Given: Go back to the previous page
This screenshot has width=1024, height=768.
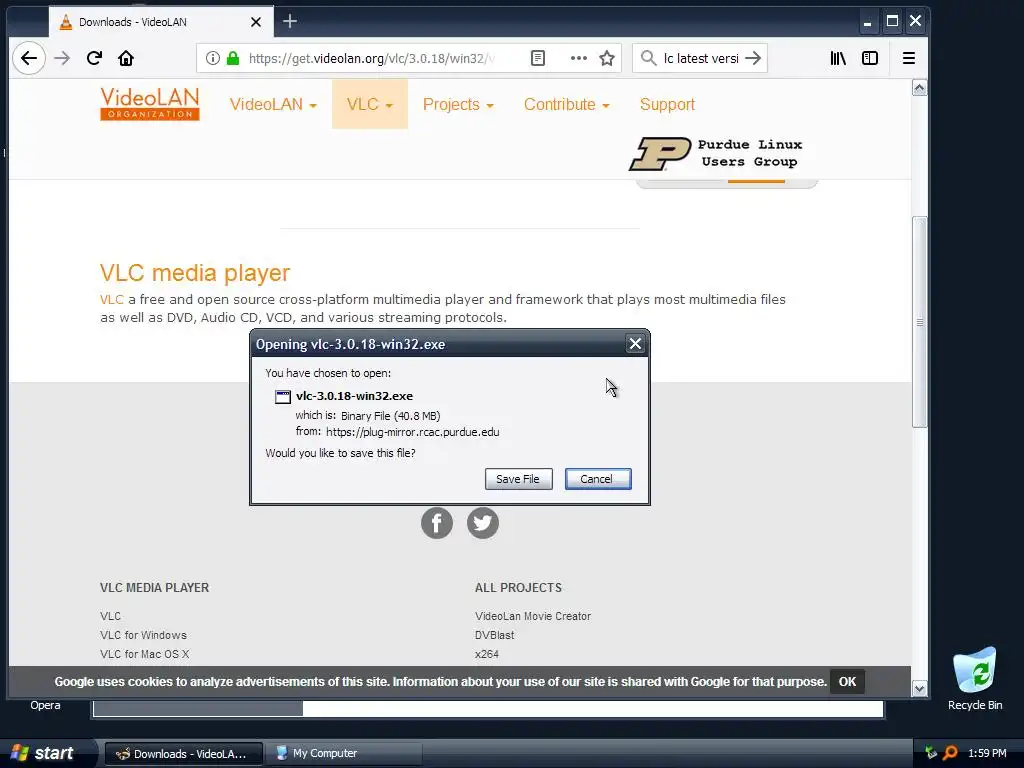Looking at the screenshot, I should click(29, 58).
